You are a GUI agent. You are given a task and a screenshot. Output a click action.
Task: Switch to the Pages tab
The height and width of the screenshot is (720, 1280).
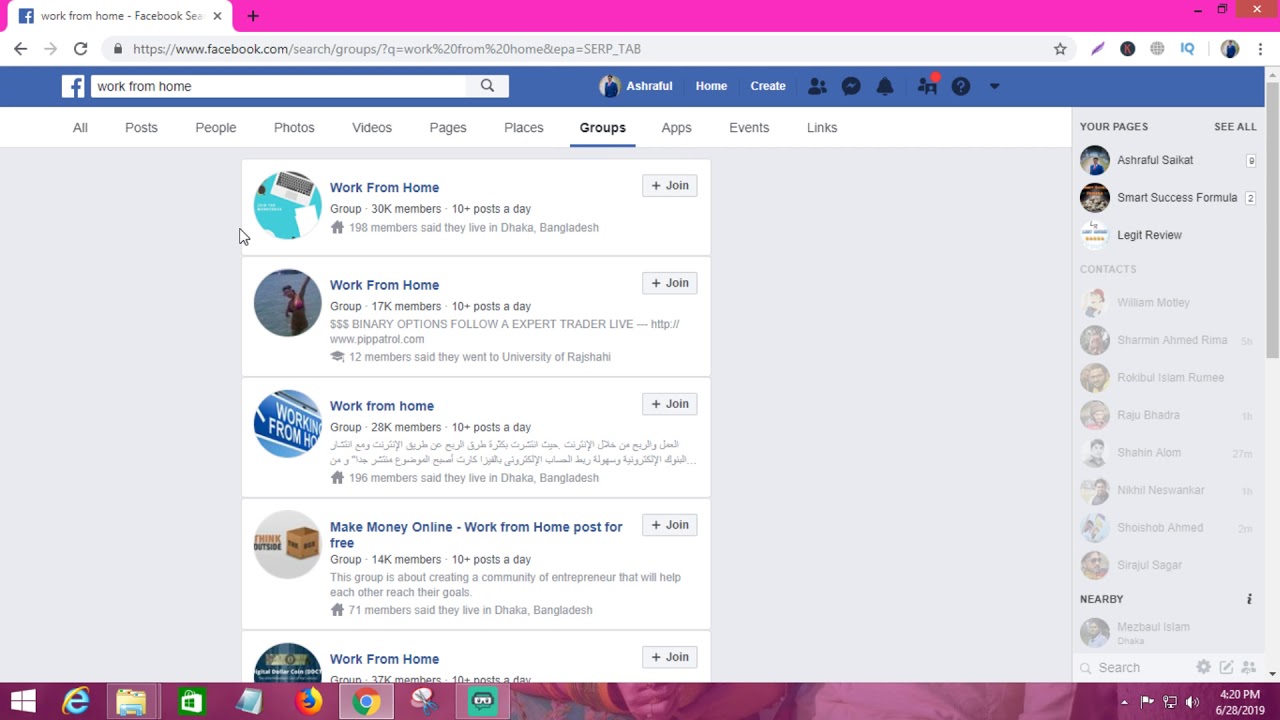448,128
